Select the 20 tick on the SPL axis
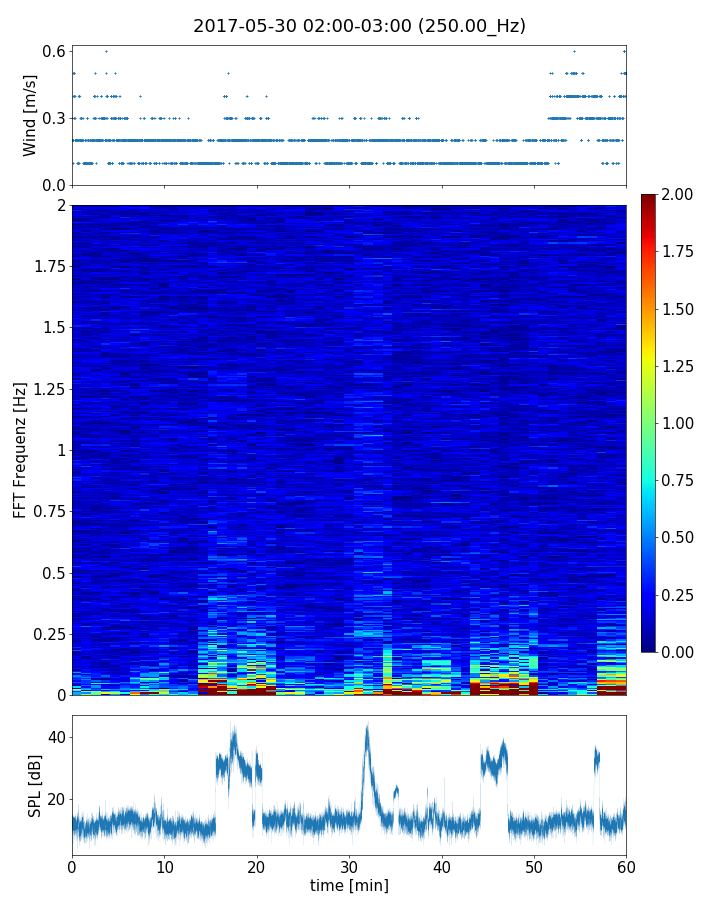 54,799
